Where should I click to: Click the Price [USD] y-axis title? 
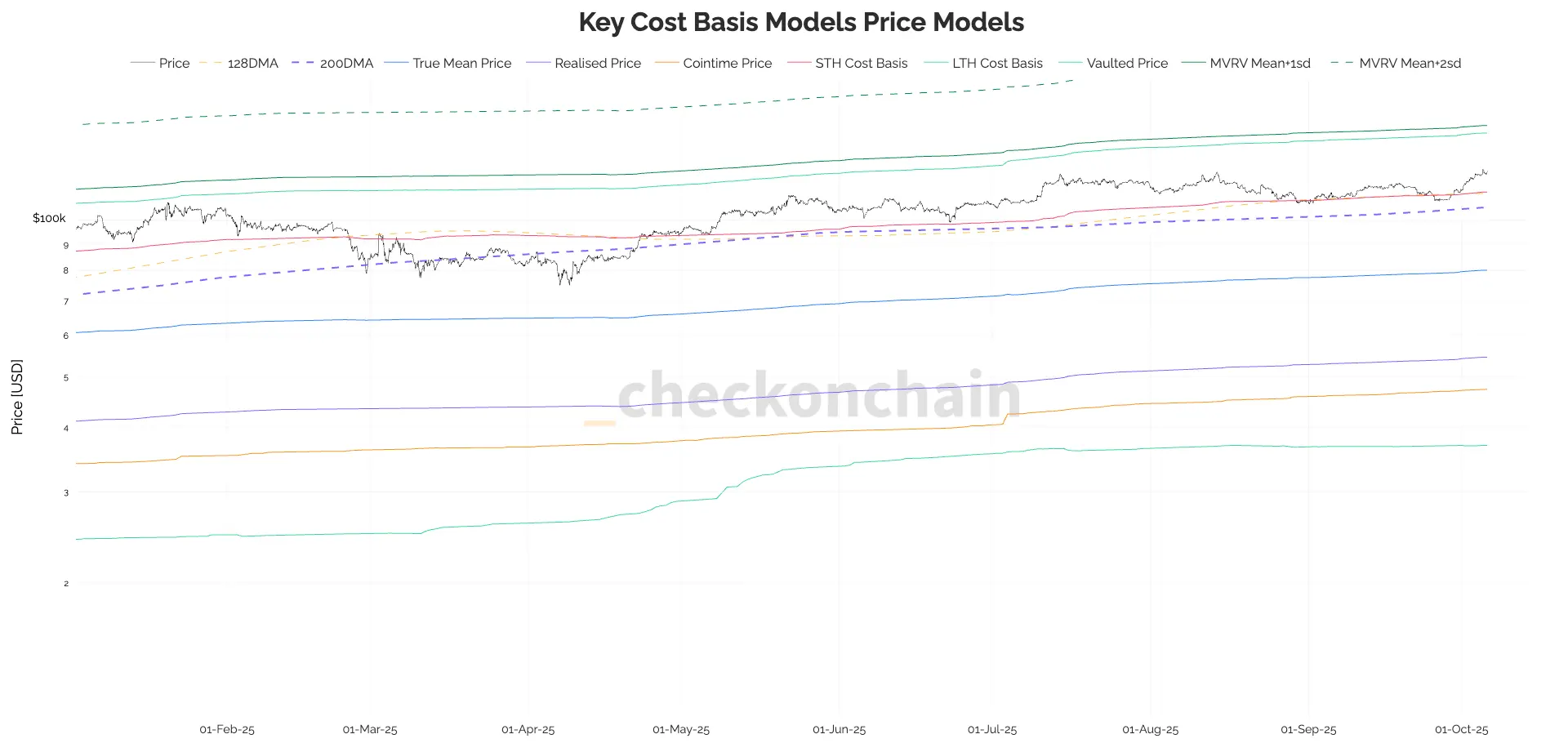pos(17,397)
